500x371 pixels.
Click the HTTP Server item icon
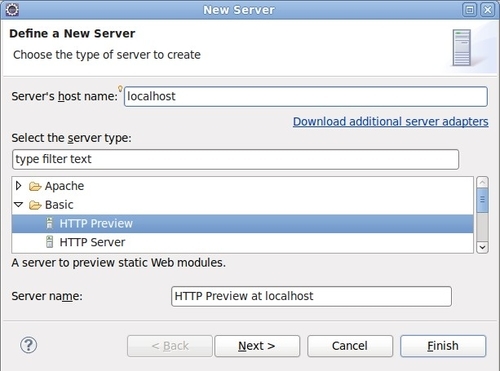click(x=49, y=242)
